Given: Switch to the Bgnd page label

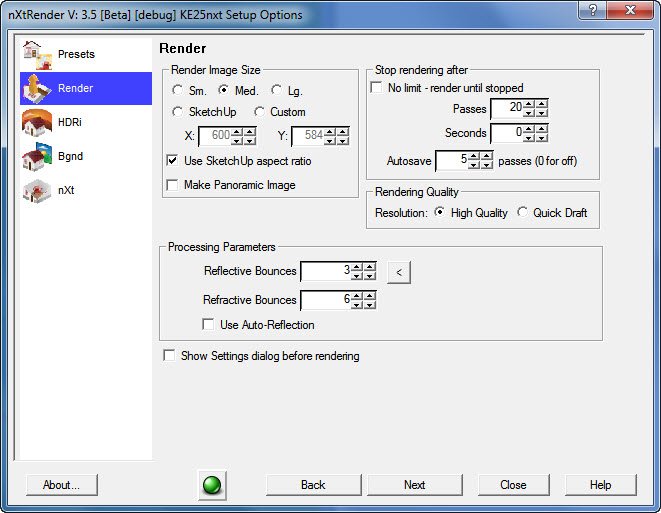Looking at the screenshot, I should click(x=70, y=156).
